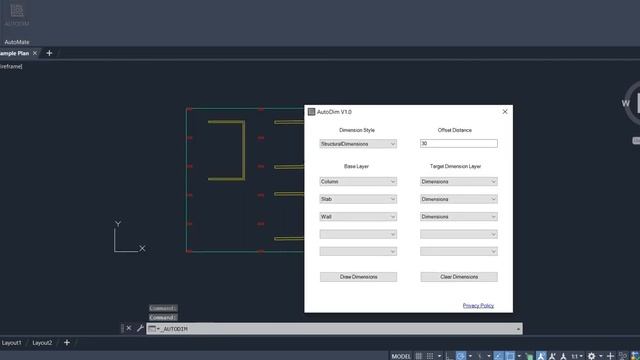This screenshot has width=640, height=360.
Task: Toggle 2D object snap in status bar
Action: point(510,356)
